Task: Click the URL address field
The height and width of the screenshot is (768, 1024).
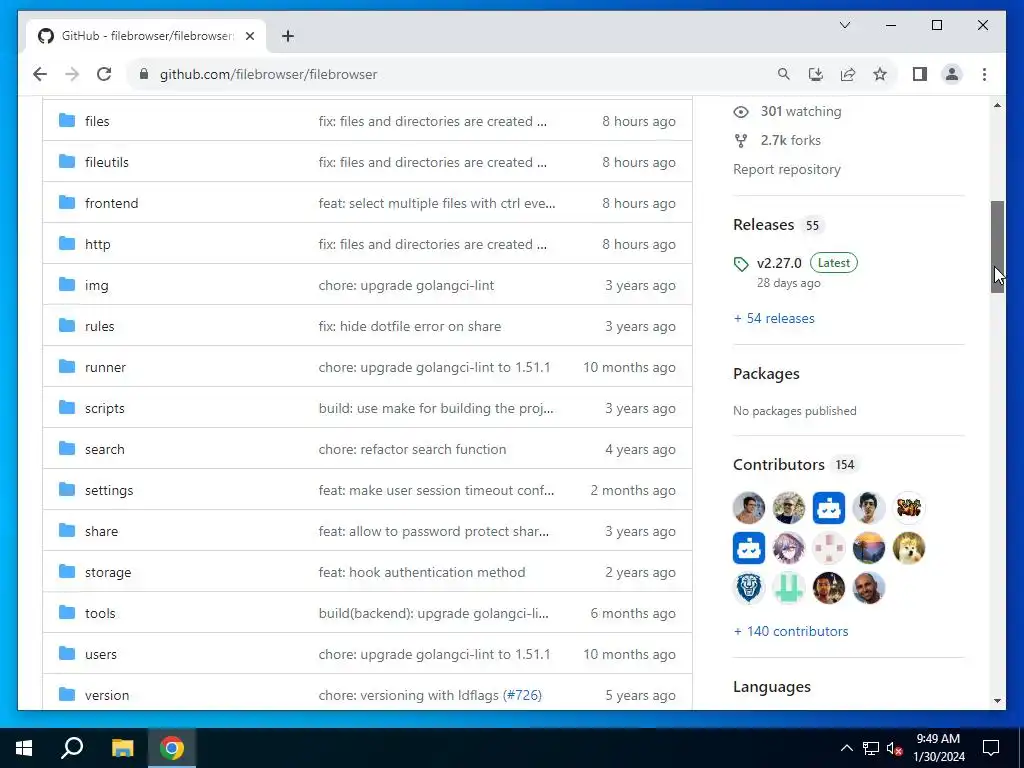Action: (268, 74)
